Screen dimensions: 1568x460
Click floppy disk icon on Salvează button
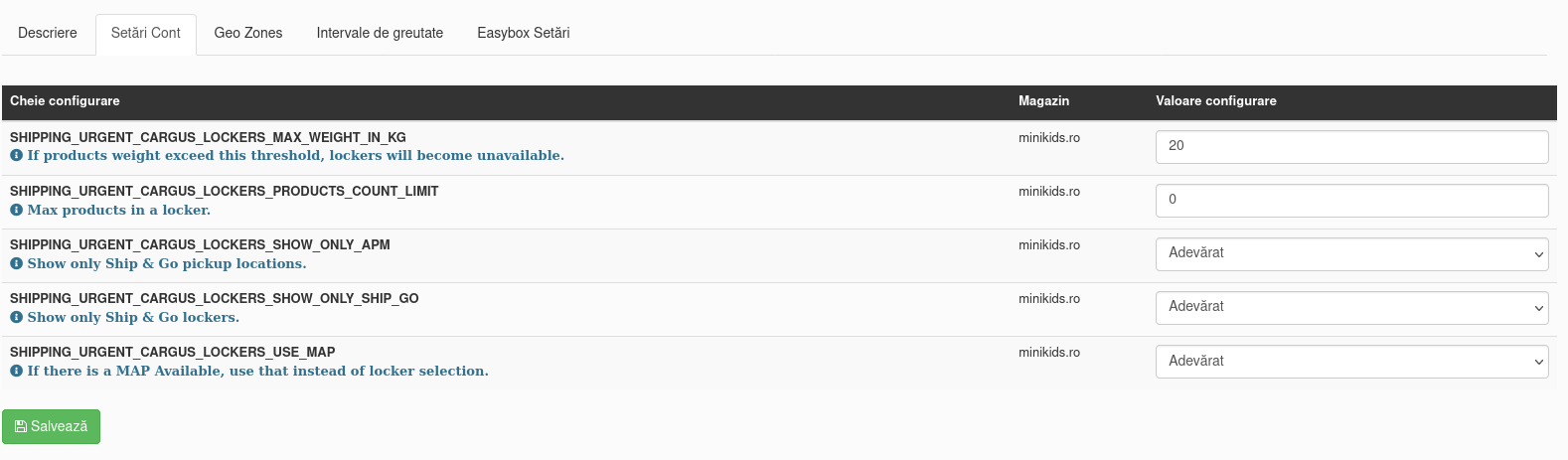pyautogui.click(x=21, y=426)
